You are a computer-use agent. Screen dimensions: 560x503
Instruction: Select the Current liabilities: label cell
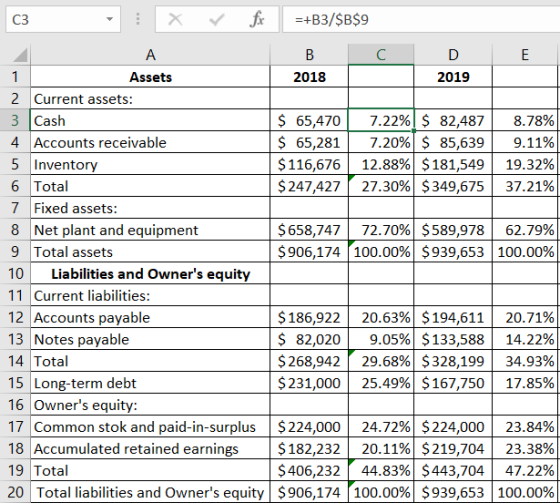pyautogui.click(x=150, y=295)
